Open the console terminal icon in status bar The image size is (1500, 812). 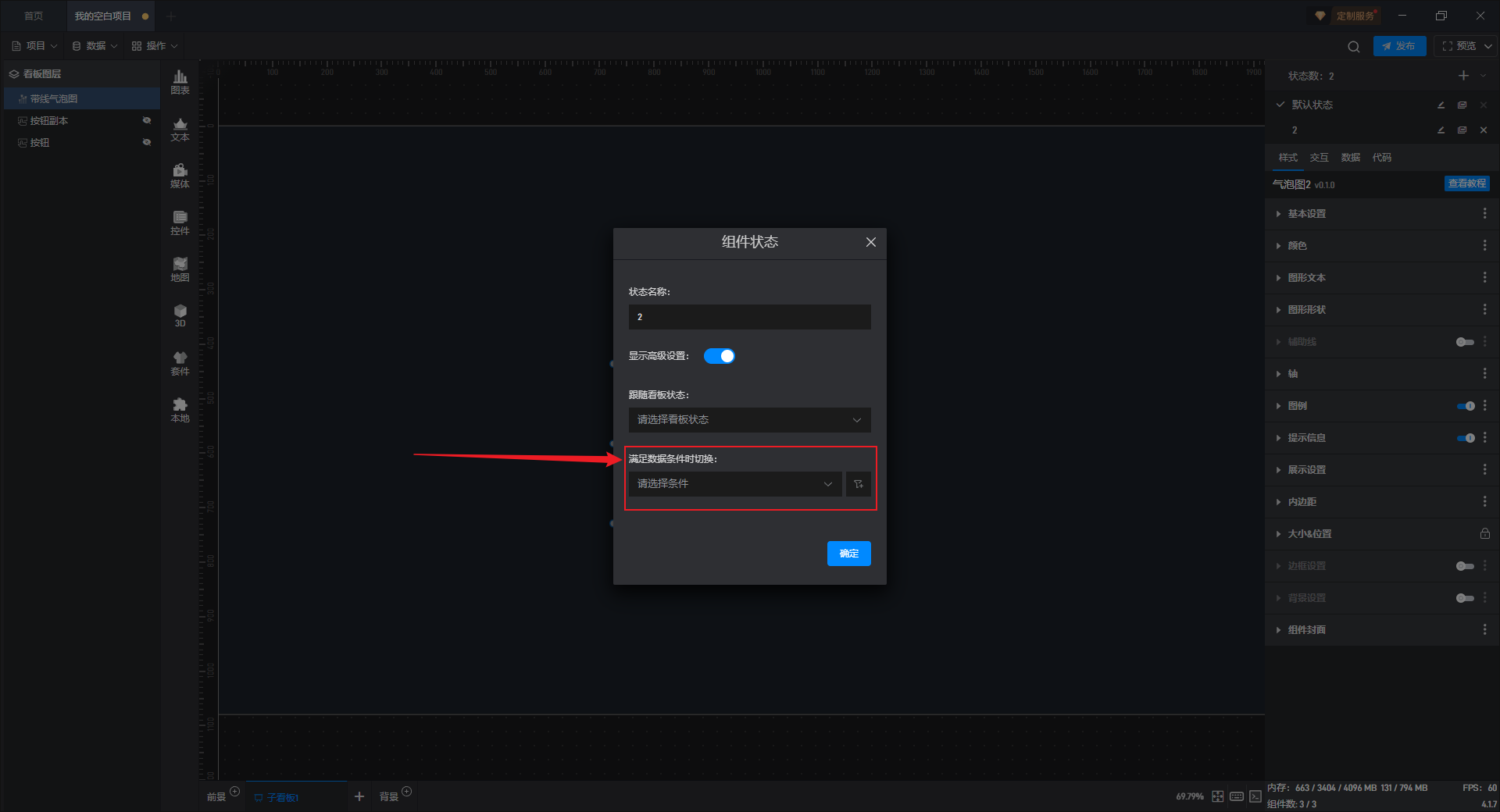(1255, 796)
